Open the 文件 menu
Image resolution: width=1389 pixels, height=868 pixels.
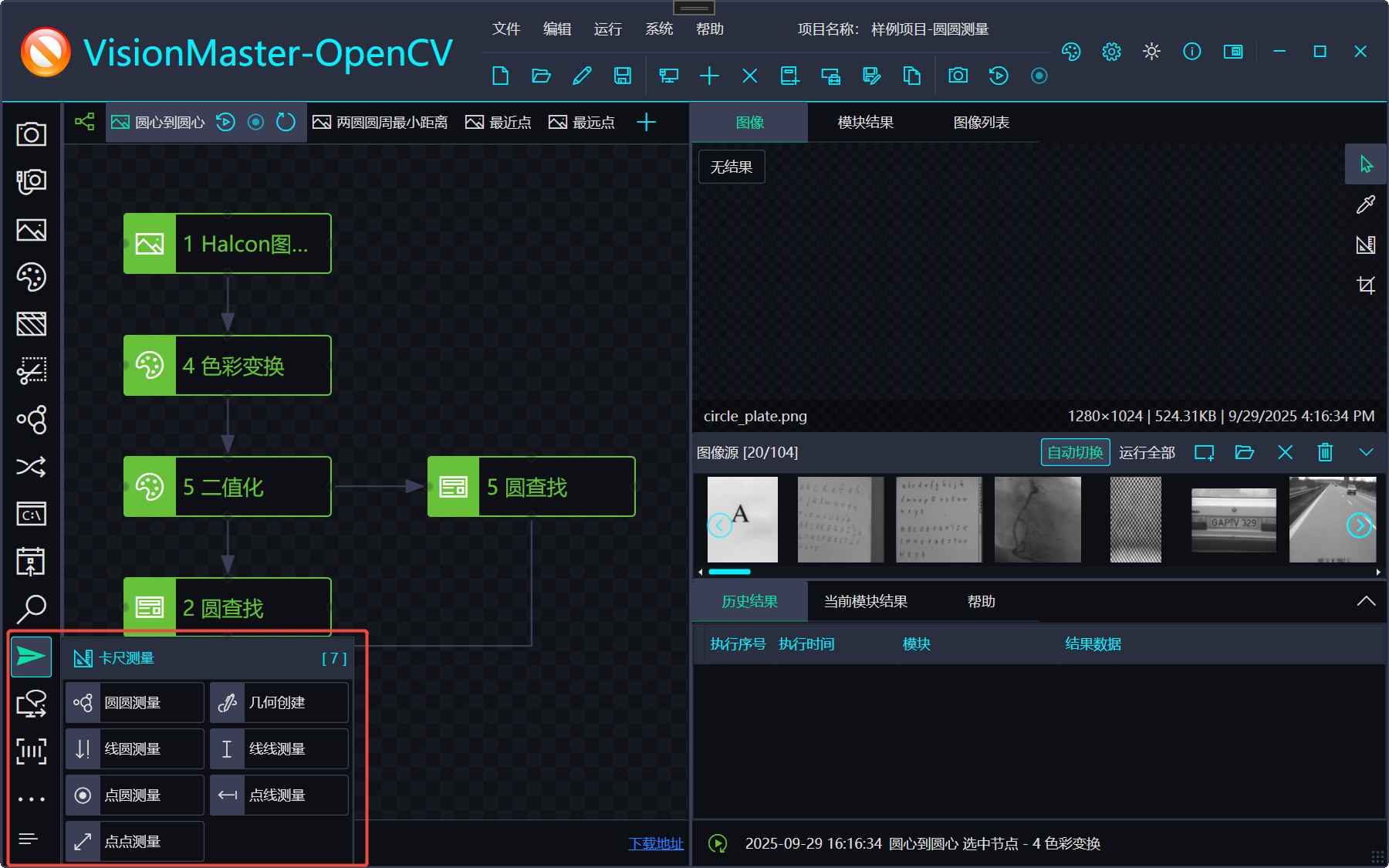506,29
